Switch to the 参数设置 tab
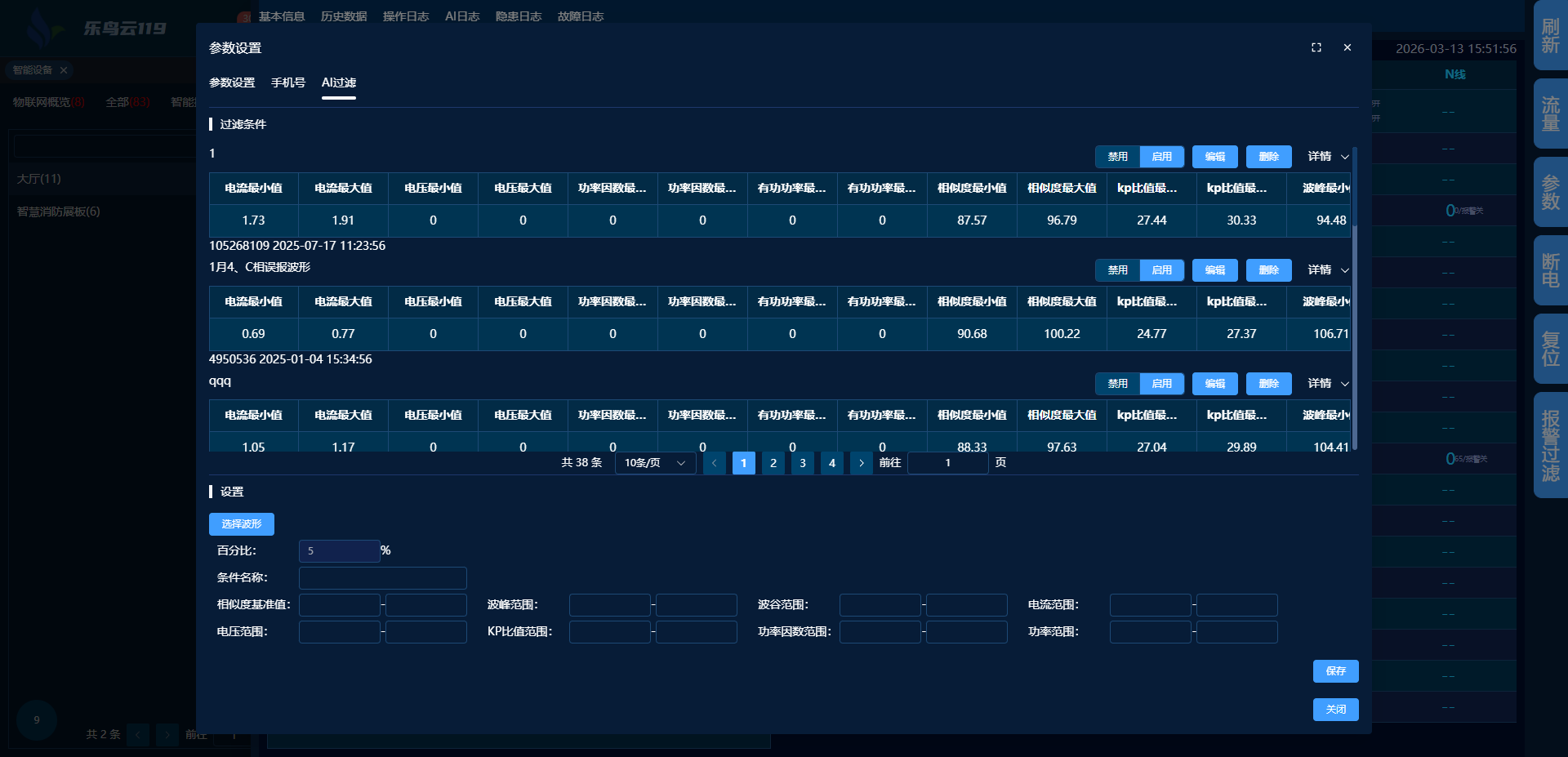 232,82
